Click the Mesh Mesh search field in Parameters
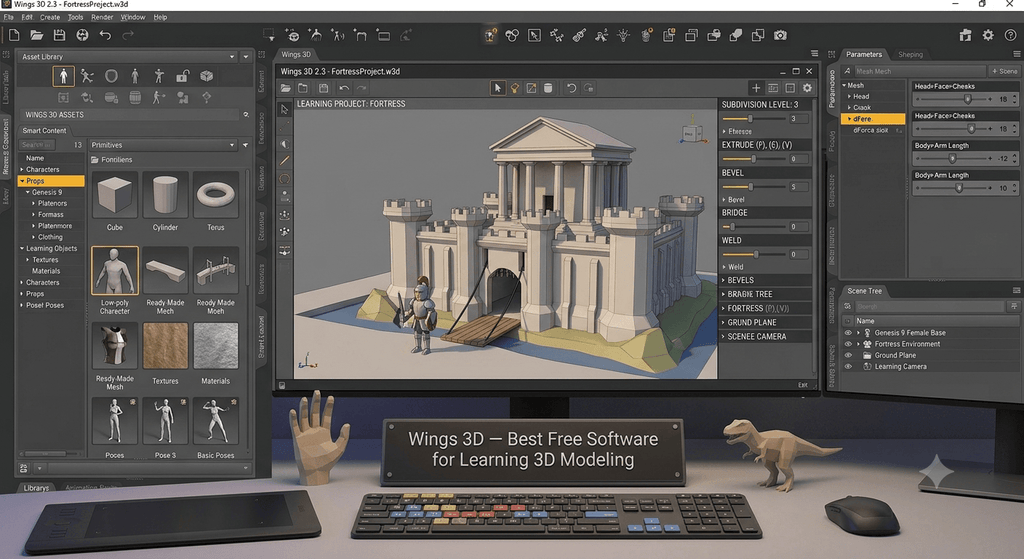 [x=919, y=71]
